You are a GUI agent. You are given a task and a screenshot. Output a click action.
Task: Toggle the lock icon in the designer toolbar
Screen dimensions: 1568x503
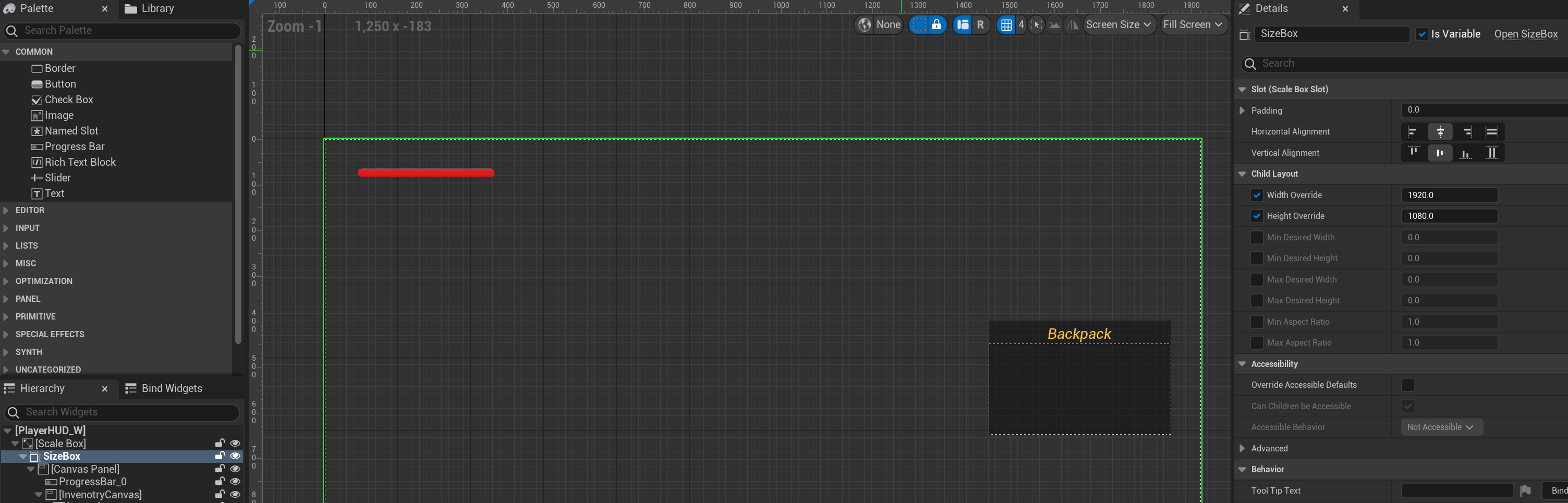coord(937,25)
